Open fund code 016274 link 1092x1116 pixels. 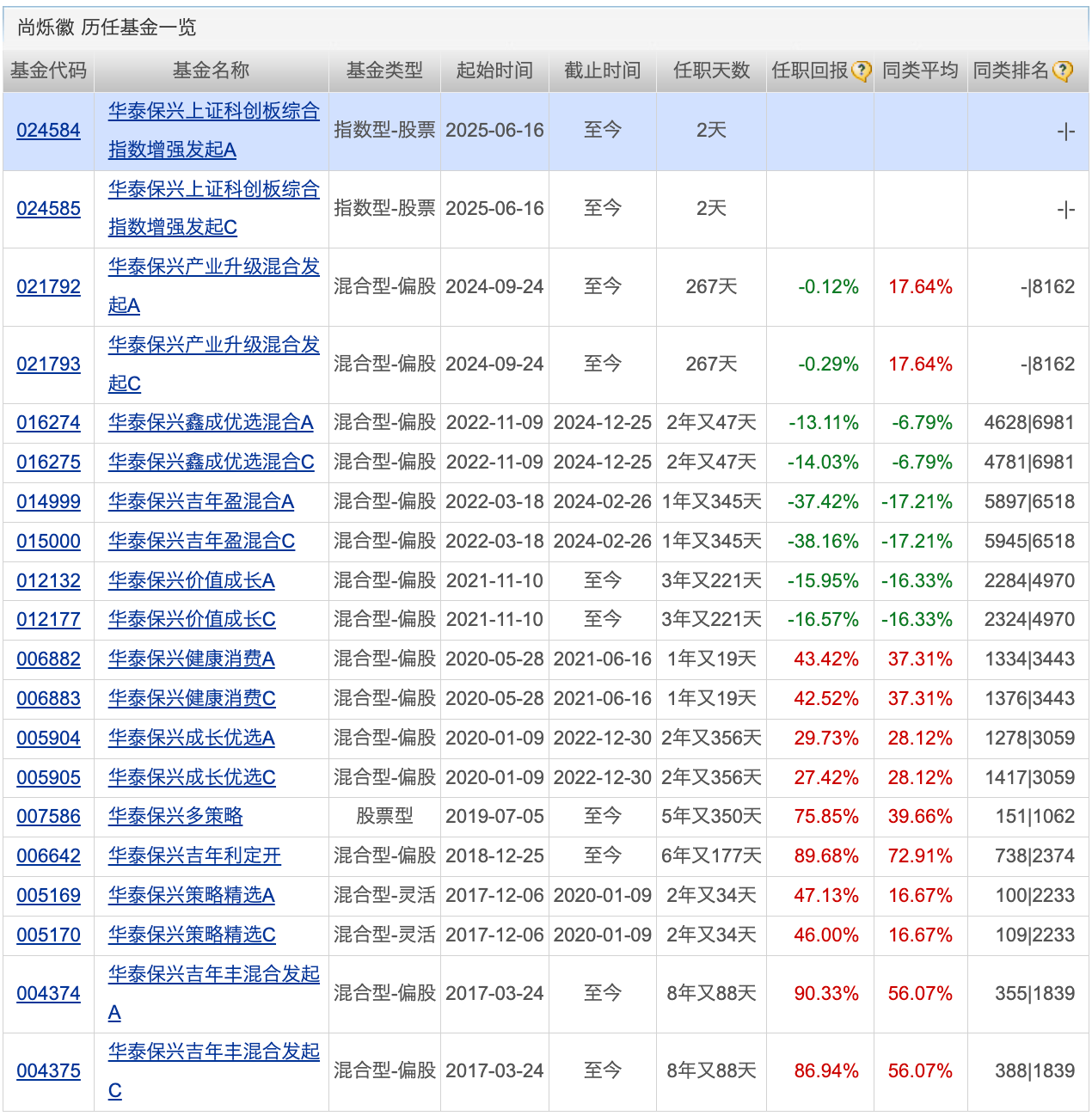click(48, 423)
